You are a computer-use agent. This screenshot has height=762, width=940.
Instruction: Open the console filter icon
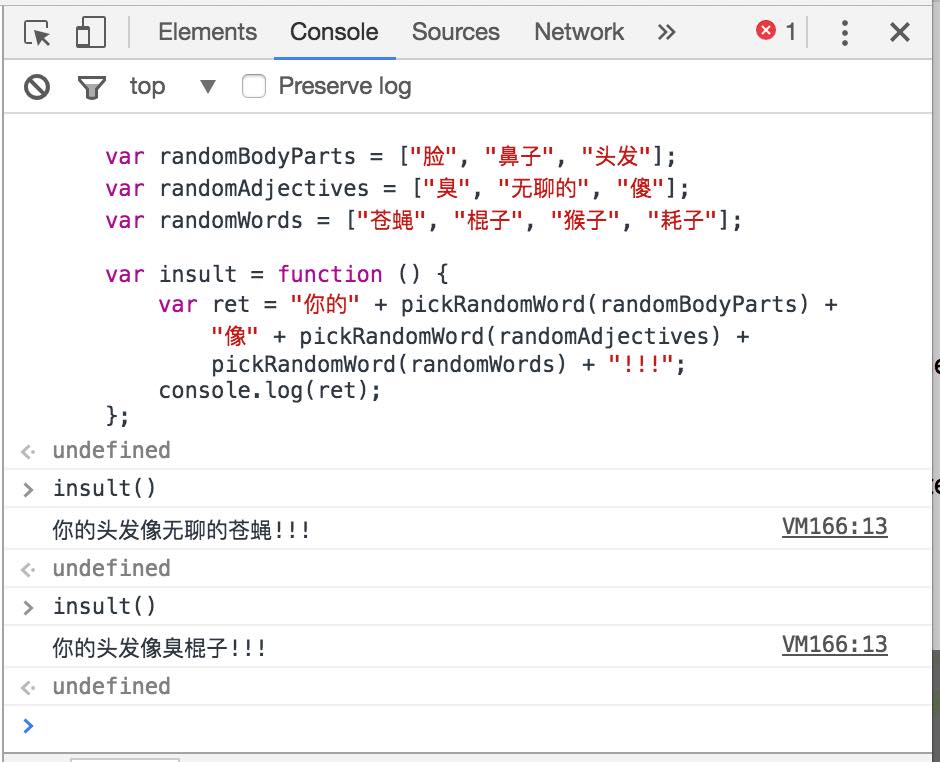91,87
